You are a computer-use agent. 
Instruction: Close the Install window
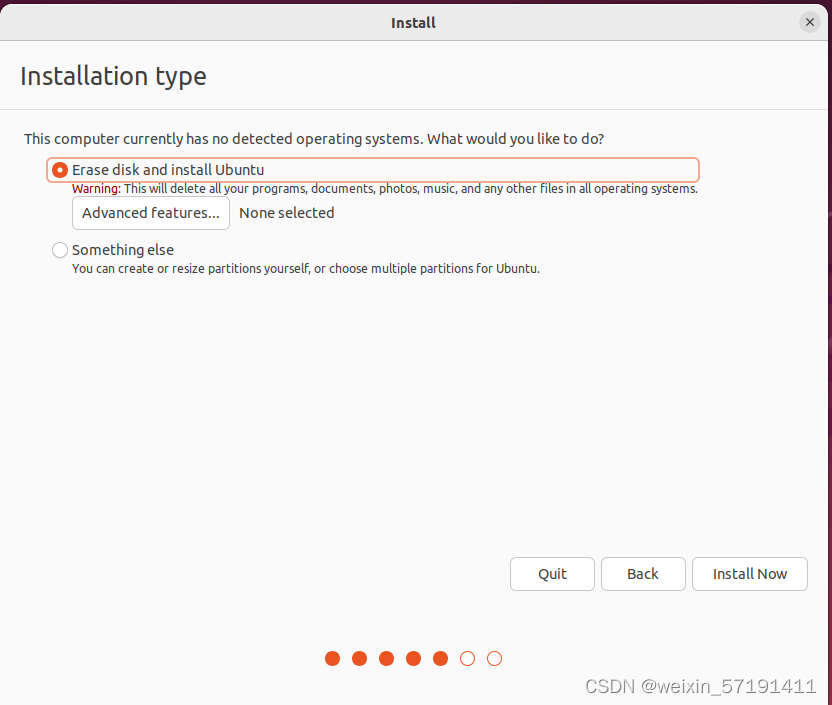[809, 22]
